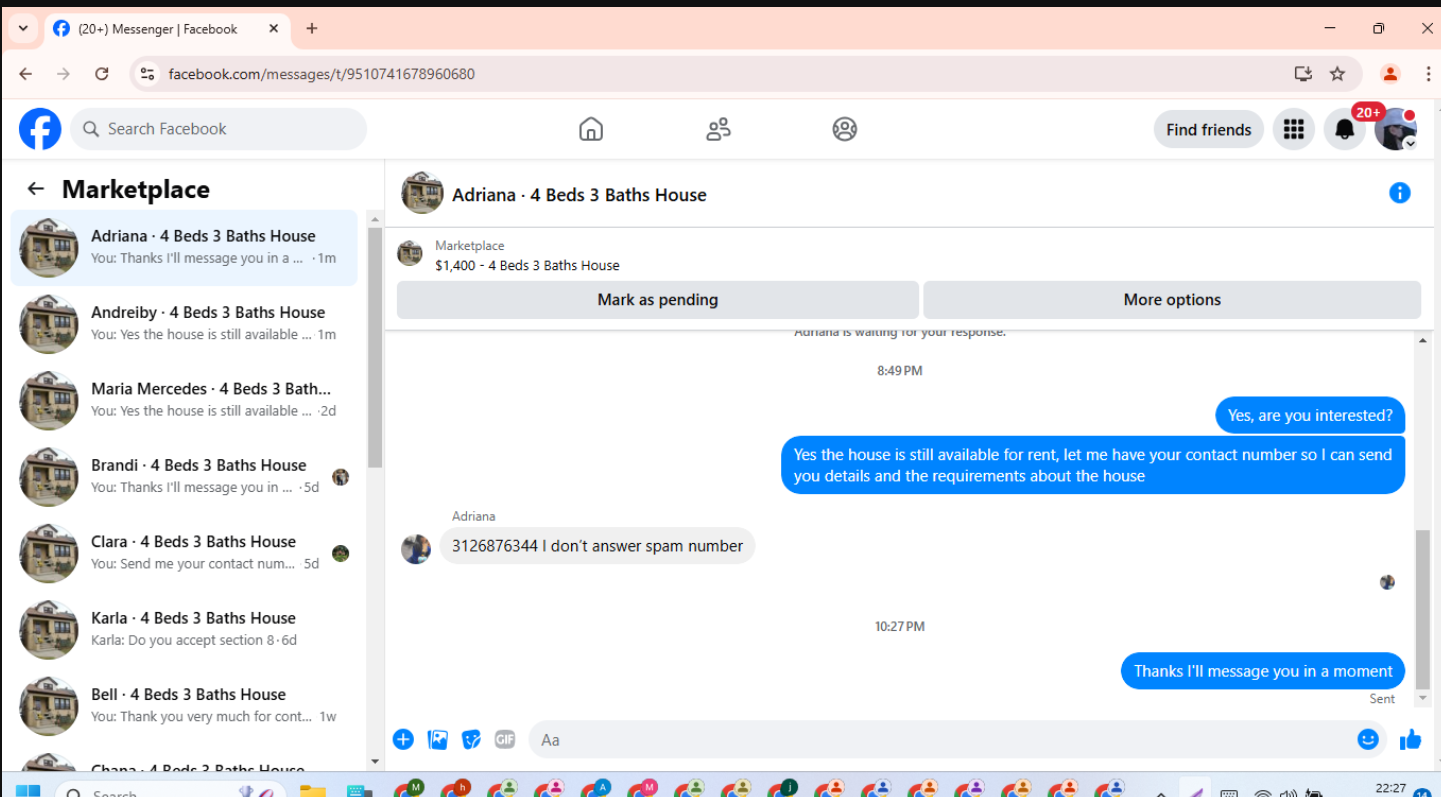Viewport: 1441px width, 797px height.
Task: Click the 10:27 PM timestamp
Action: click(x=900, y=627)
